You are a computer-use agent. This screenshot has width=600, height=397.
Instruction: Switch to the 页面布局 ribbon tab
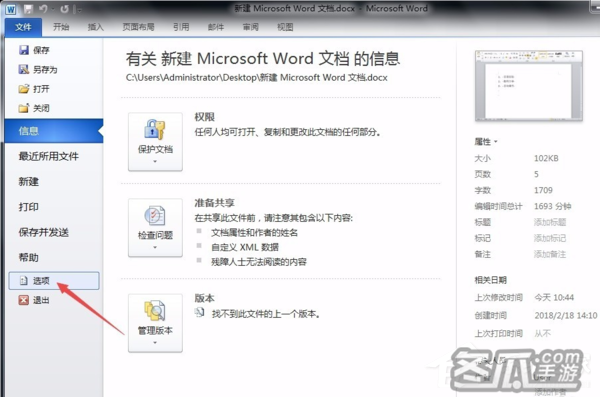[138, 27]
